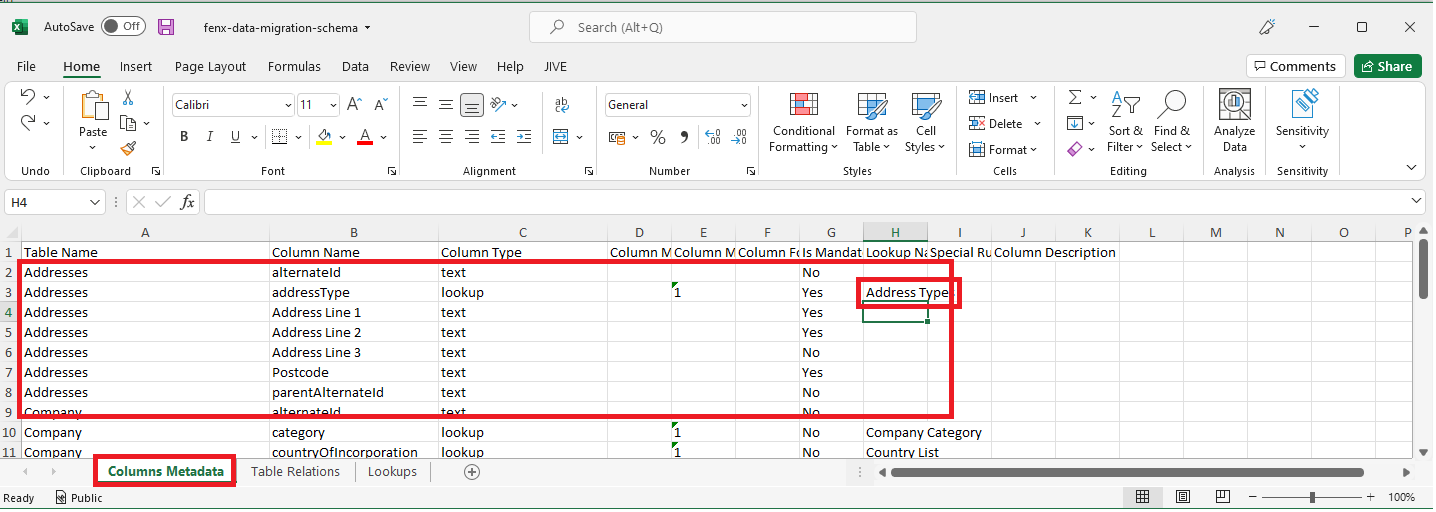
Task: Toggle bold formatting
Action: [x=184, y=137]
